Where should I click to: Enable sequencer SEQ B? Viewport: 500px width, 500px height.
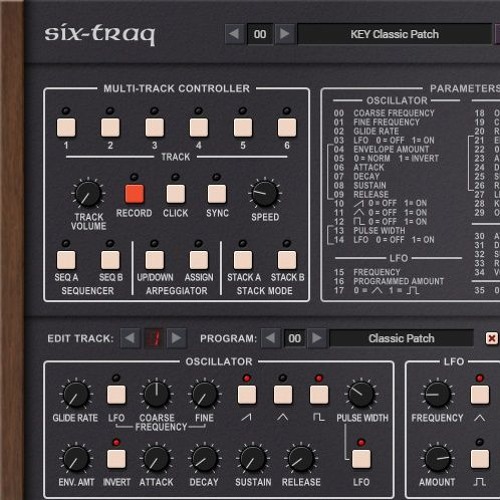110,260
